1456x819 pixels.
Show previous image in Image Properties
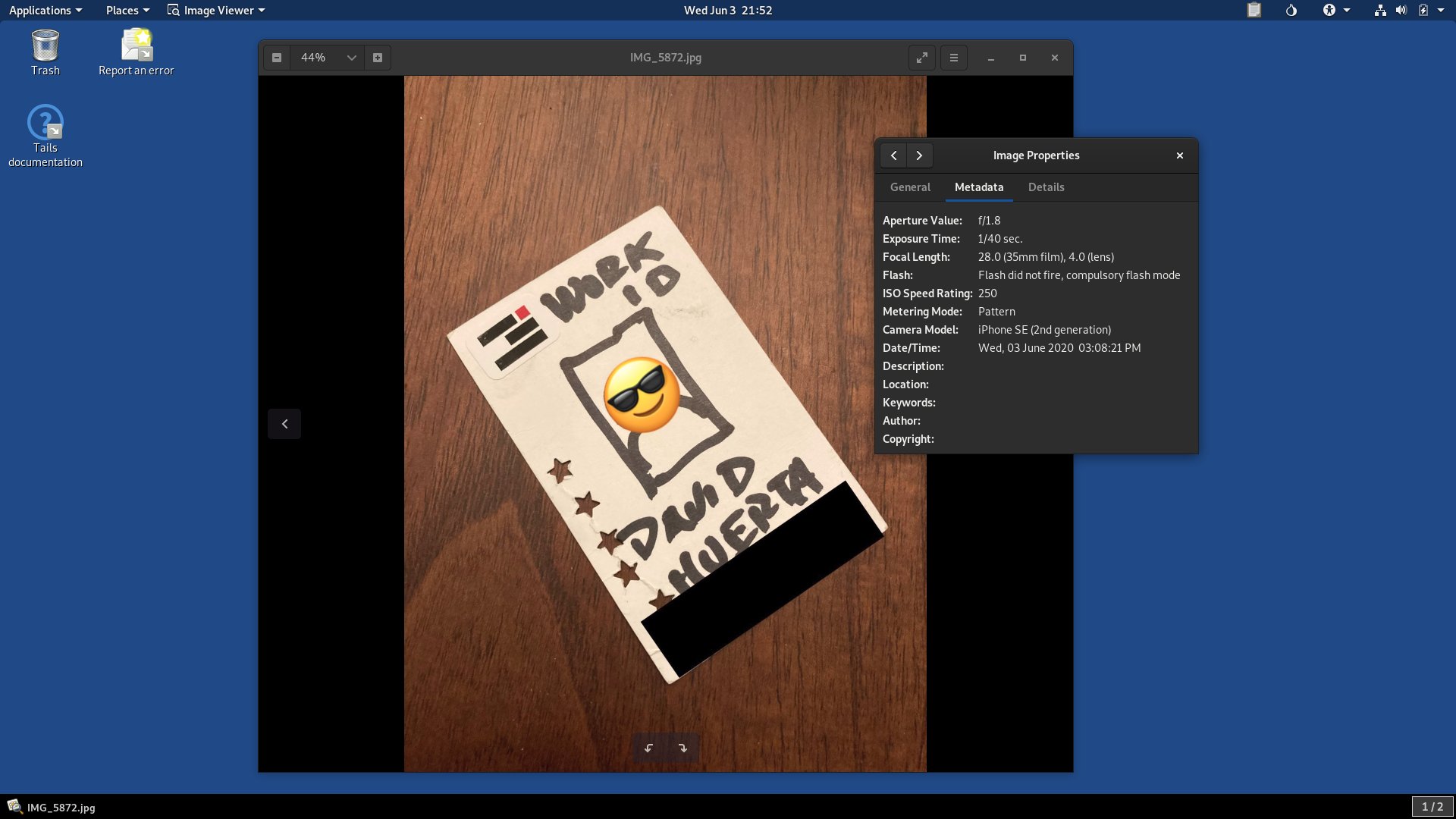click(894, 155)
